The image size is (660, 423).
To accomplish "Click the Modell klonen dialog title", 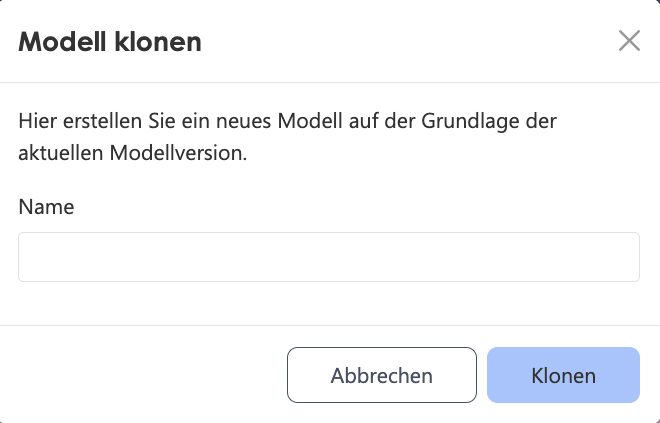I will click(110, 42).
